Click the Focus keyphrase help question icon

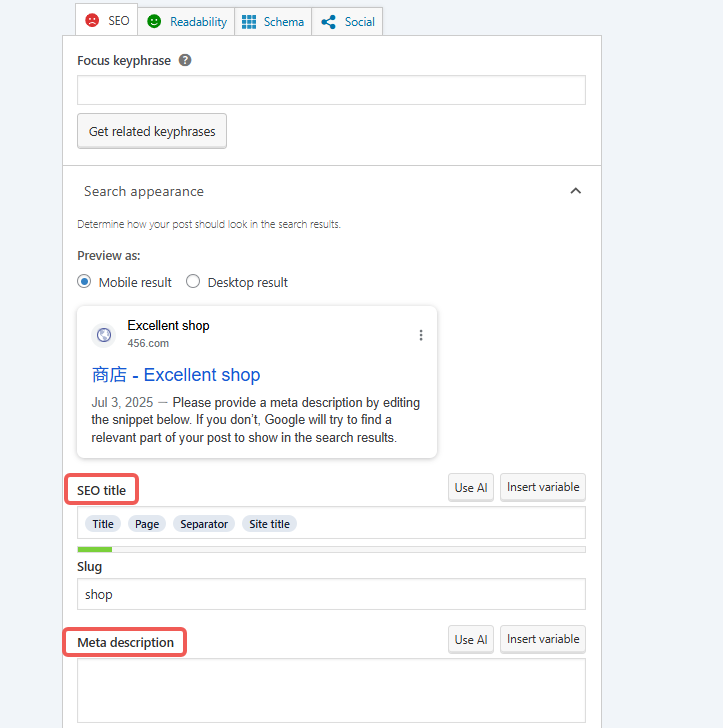(185, 60)
